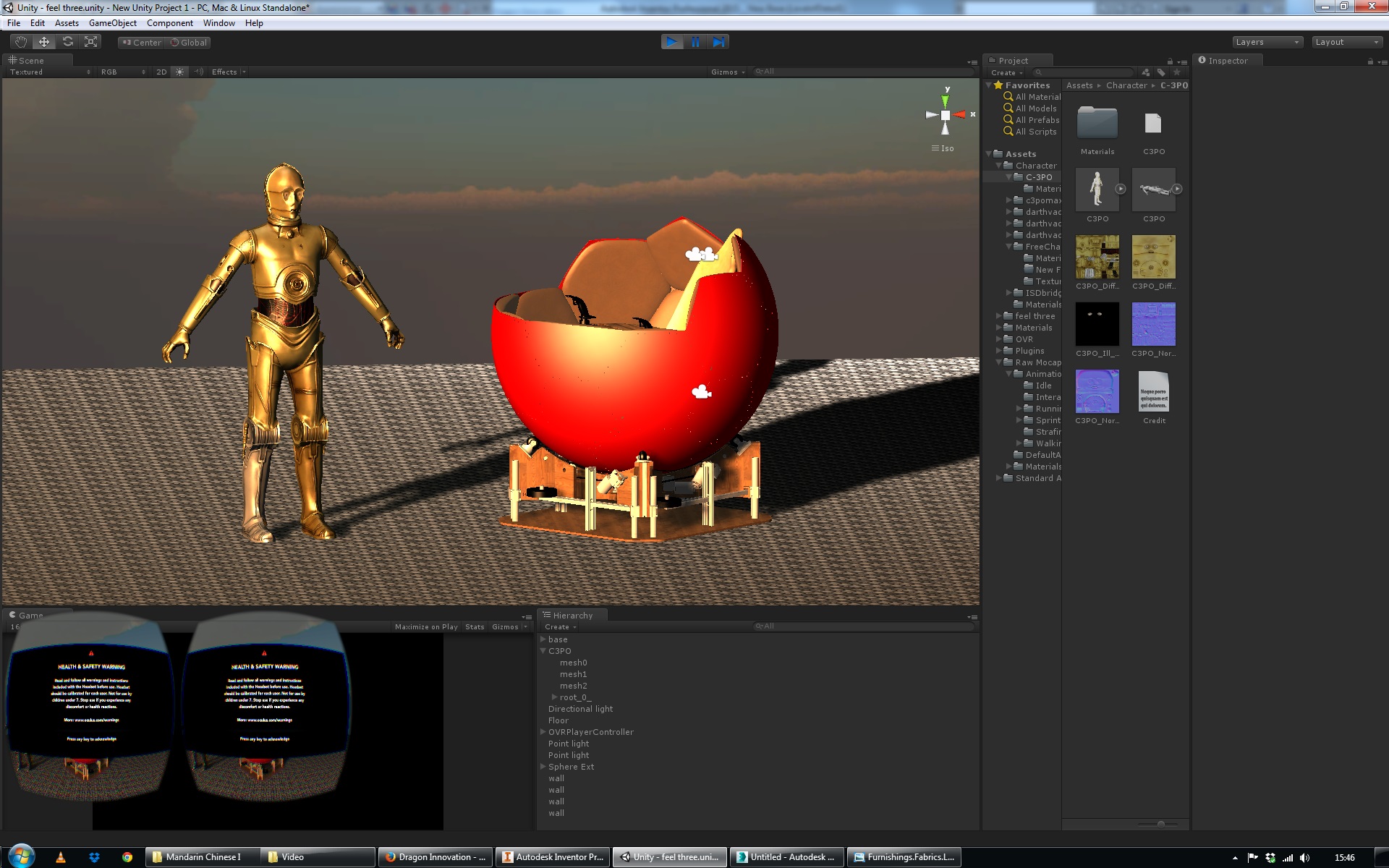
Task: Open the GameObject menu
Action: pos(113,23)
